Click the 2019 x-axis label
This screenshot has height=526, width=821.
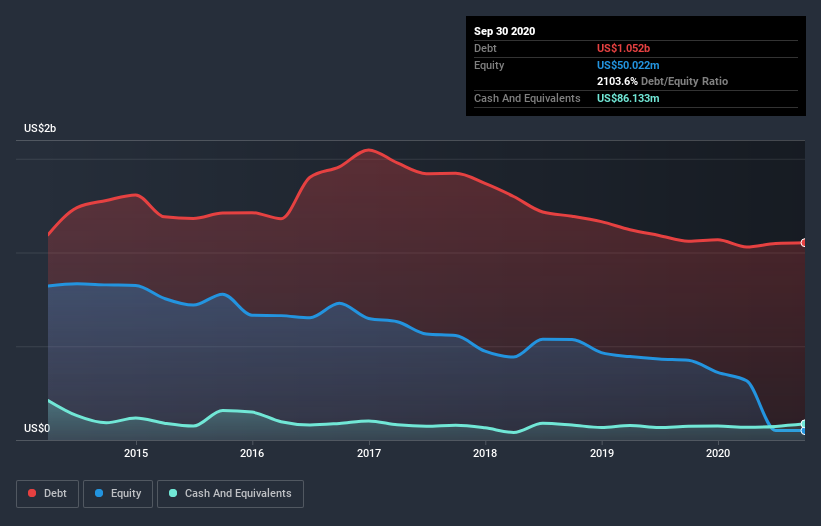(x=602, y=453)
